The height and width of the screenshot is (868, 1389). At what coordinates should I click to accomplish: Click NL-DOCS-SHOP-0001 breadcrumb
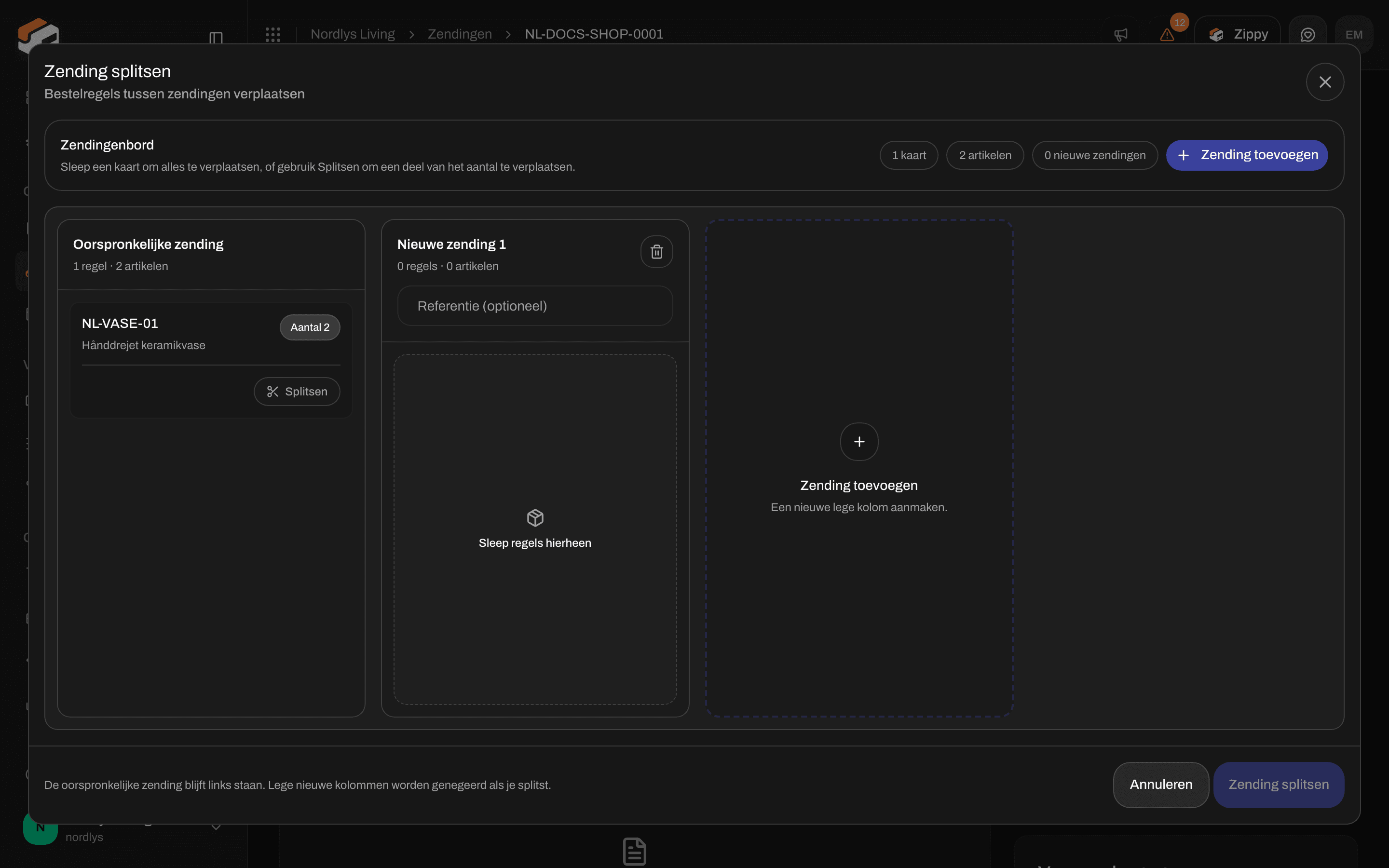594,34
